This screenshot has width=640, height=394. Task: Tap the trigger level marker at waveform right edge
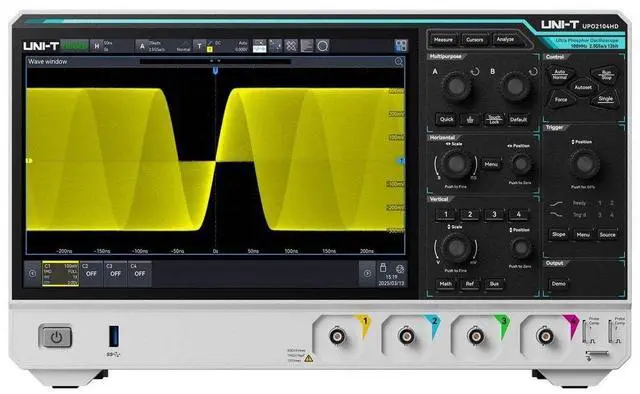401,161
